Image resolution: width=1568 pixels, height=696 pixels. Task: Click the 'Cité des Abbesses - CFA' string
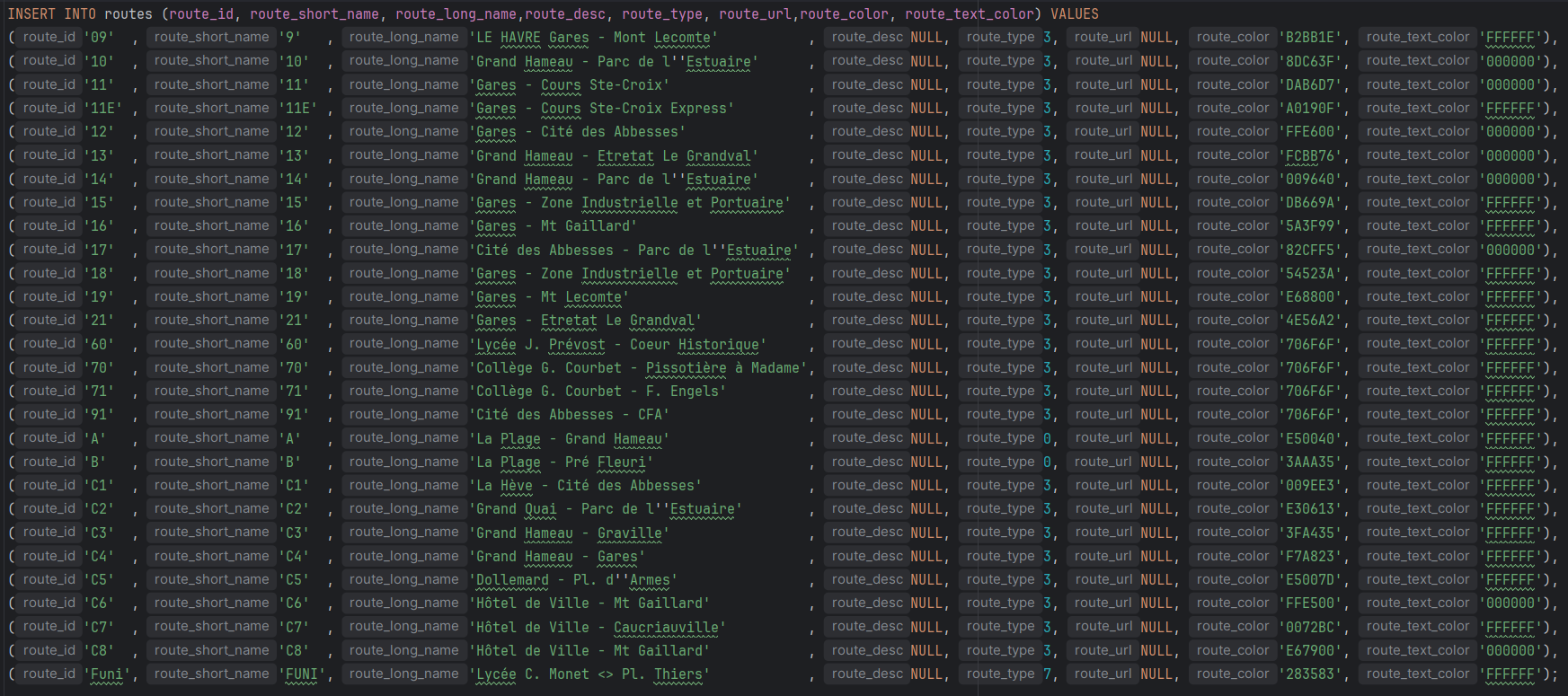click(x=569, y=414)
